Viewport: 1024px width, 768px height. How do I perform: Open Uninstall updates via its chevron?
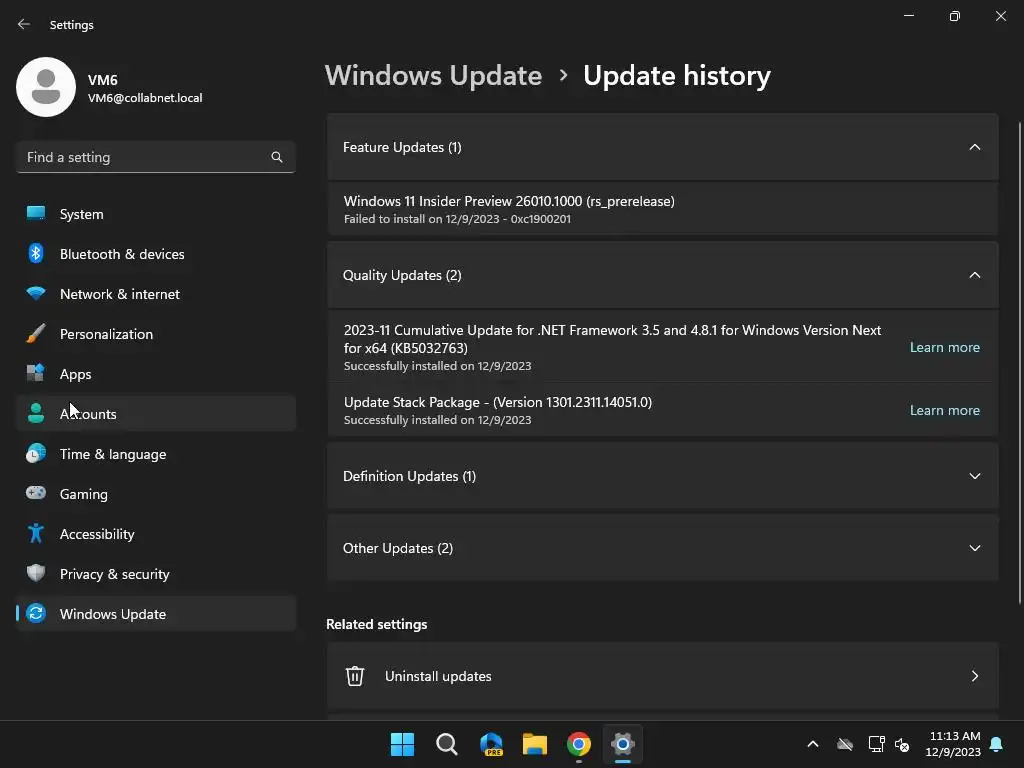click(974, 676)
